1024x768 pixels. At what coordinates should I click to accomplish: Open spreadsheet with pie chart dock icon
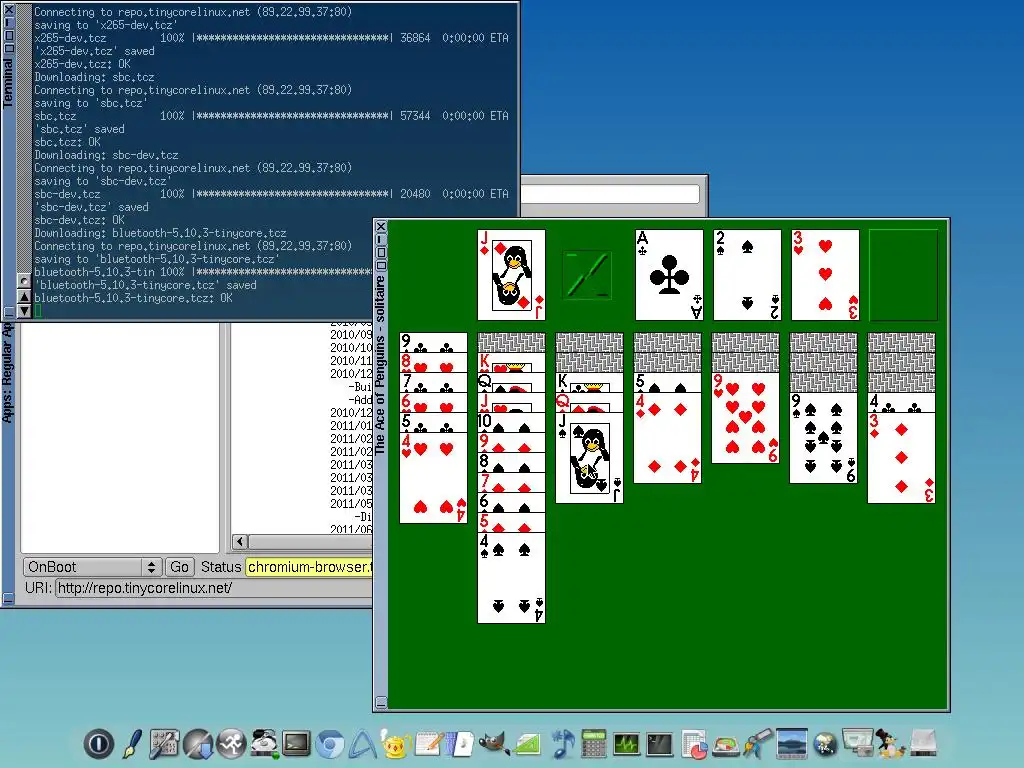point(693,744)
